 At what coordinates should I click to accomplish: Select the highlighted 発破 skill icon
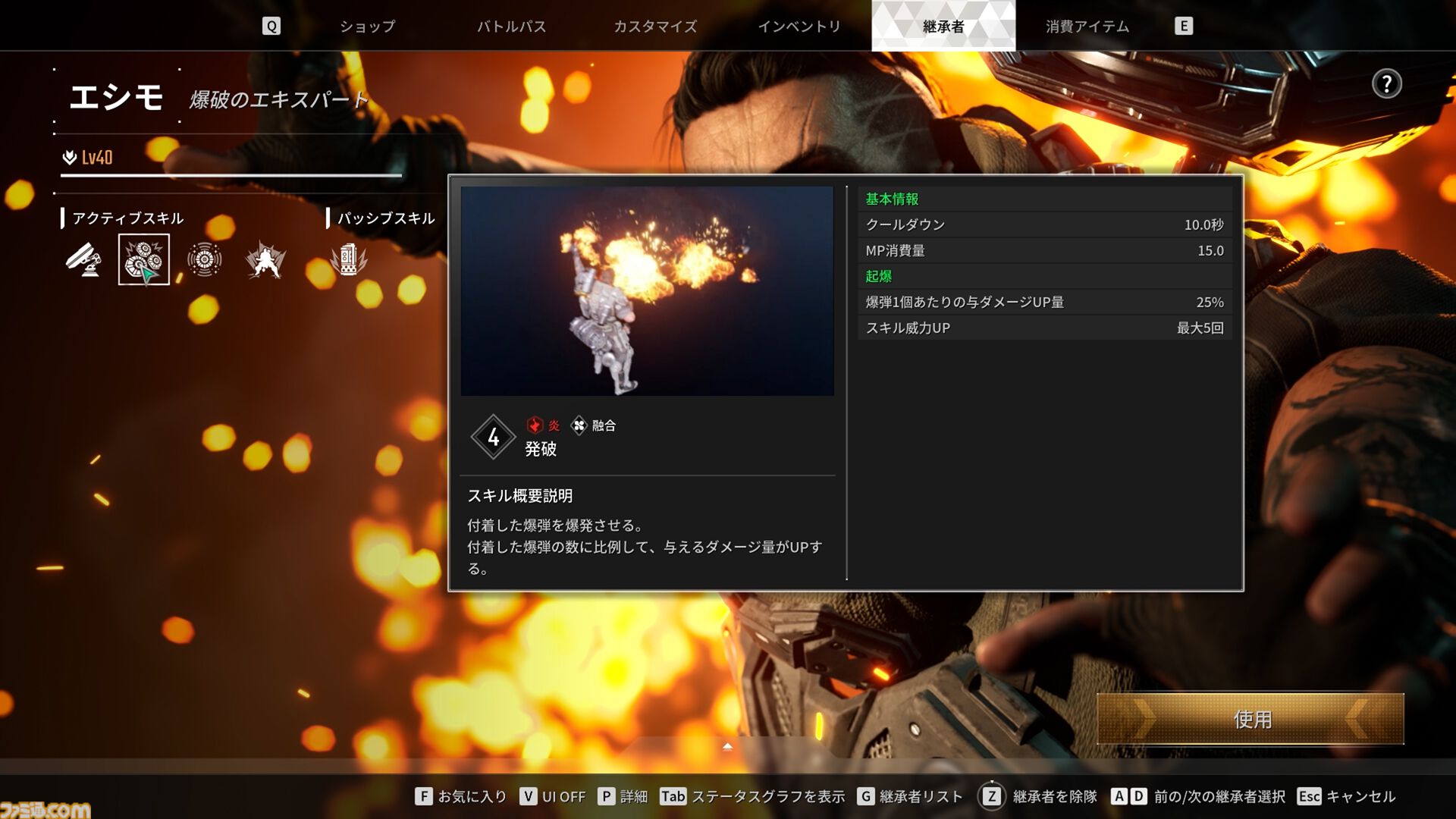143,259
